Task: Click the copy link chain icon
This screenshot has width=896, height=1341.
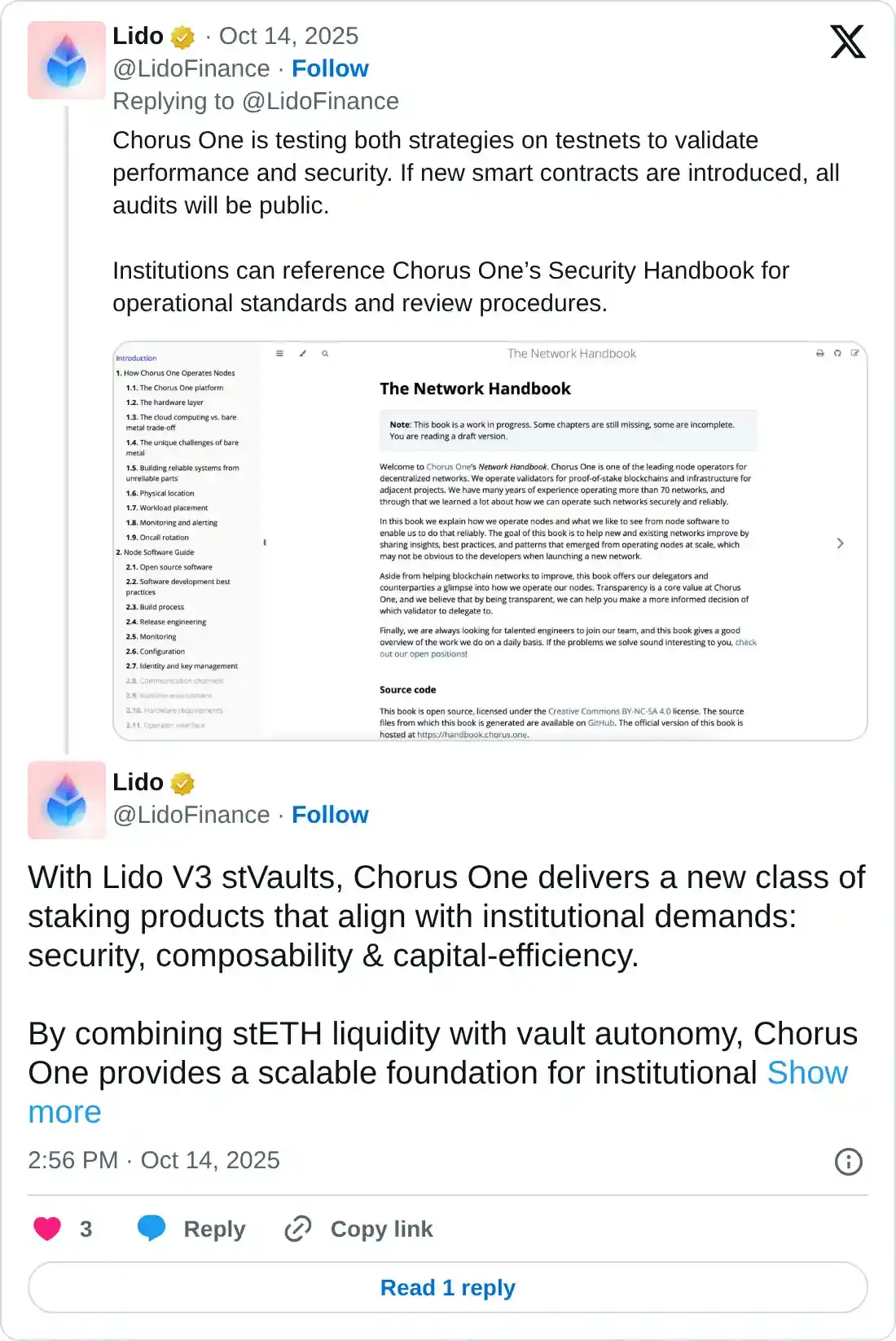Action: [298, 1229]
